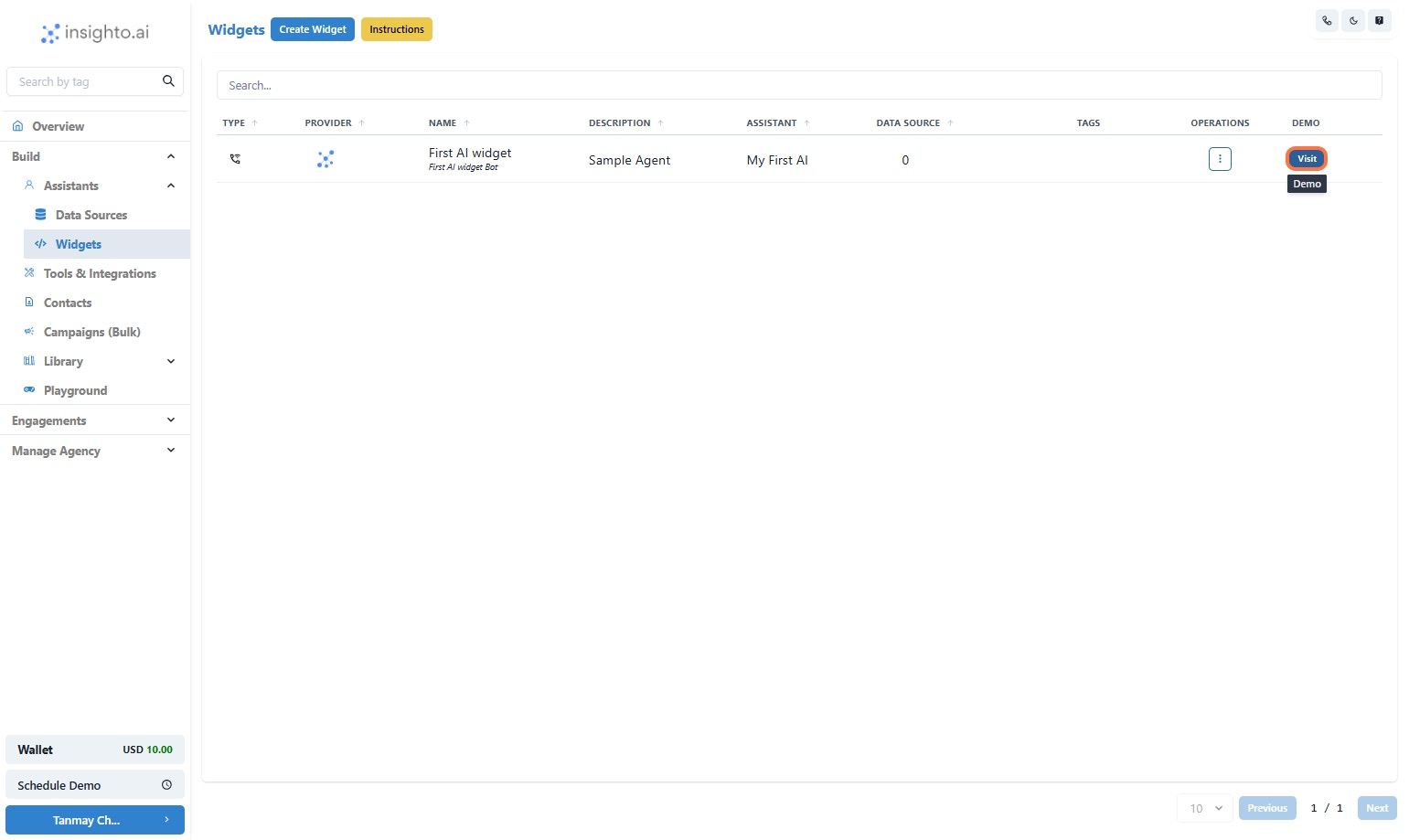Image resolution: width=1409 pixels, height=840 pixels.
Task: Click the Playground gamepad icon
Action: point(29,390)
